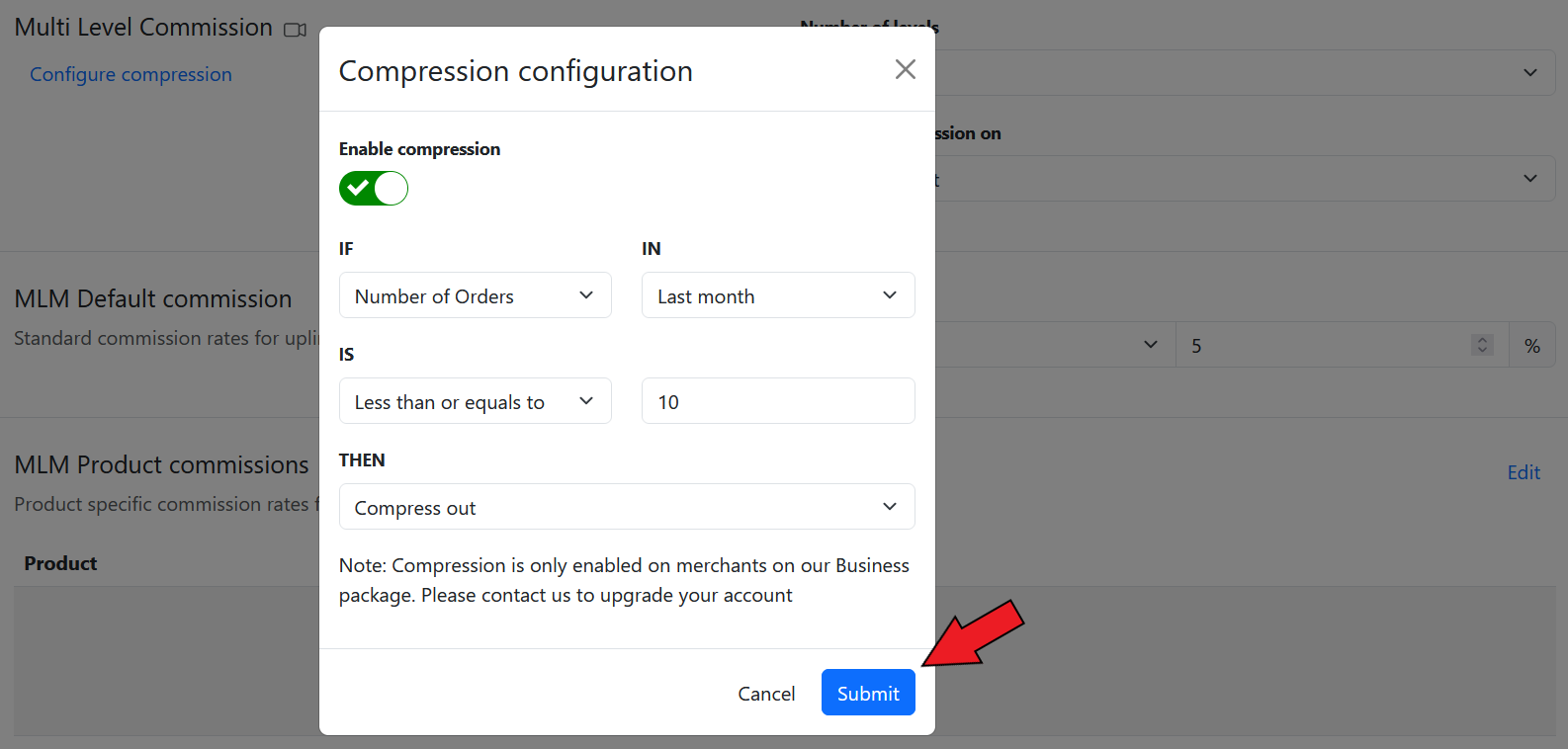Increase the commission rate using stepper up arrow
The height and width of the screenshot is (749, 1568).
pyautogui.click(x=1481, y=340)
